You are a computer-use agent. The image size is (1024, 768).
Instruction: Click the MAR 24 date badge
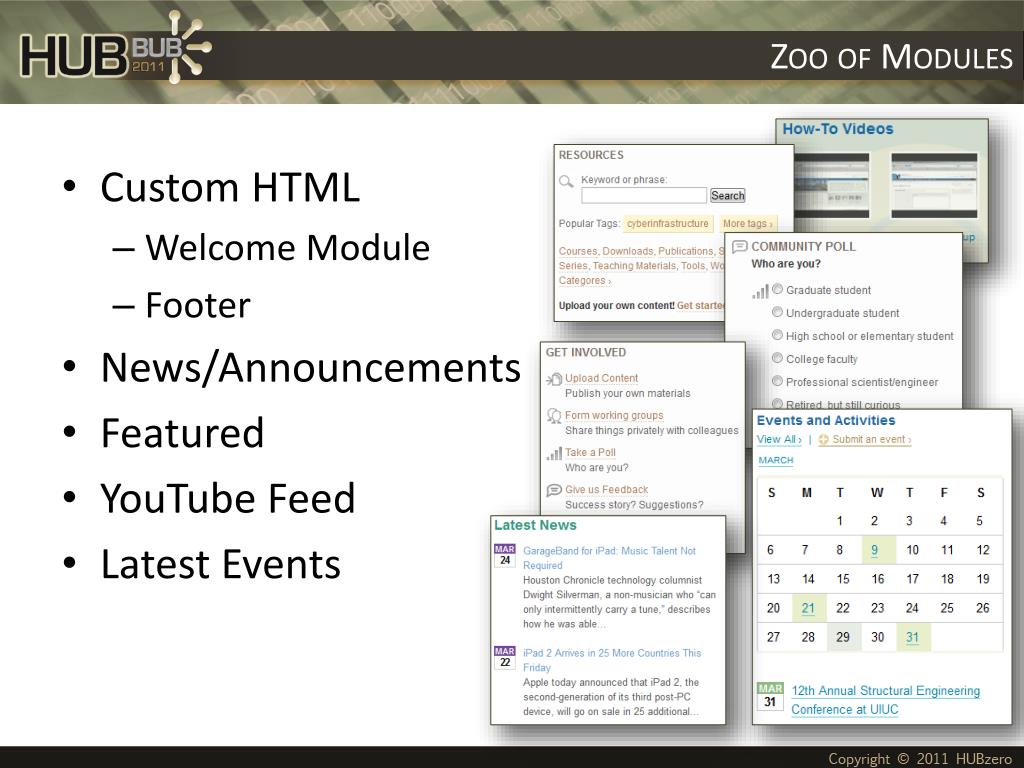click(x=505, y=555)
